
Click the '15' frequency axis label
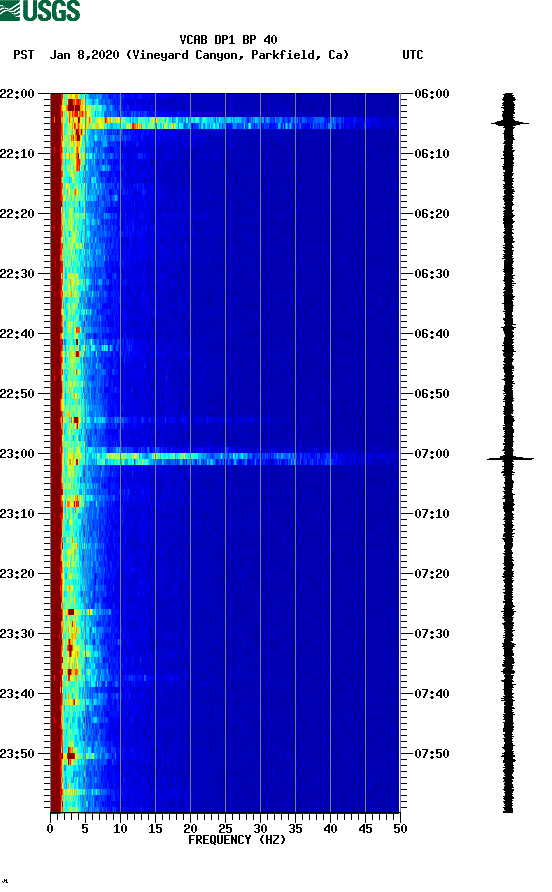click(x=155, y=829)
